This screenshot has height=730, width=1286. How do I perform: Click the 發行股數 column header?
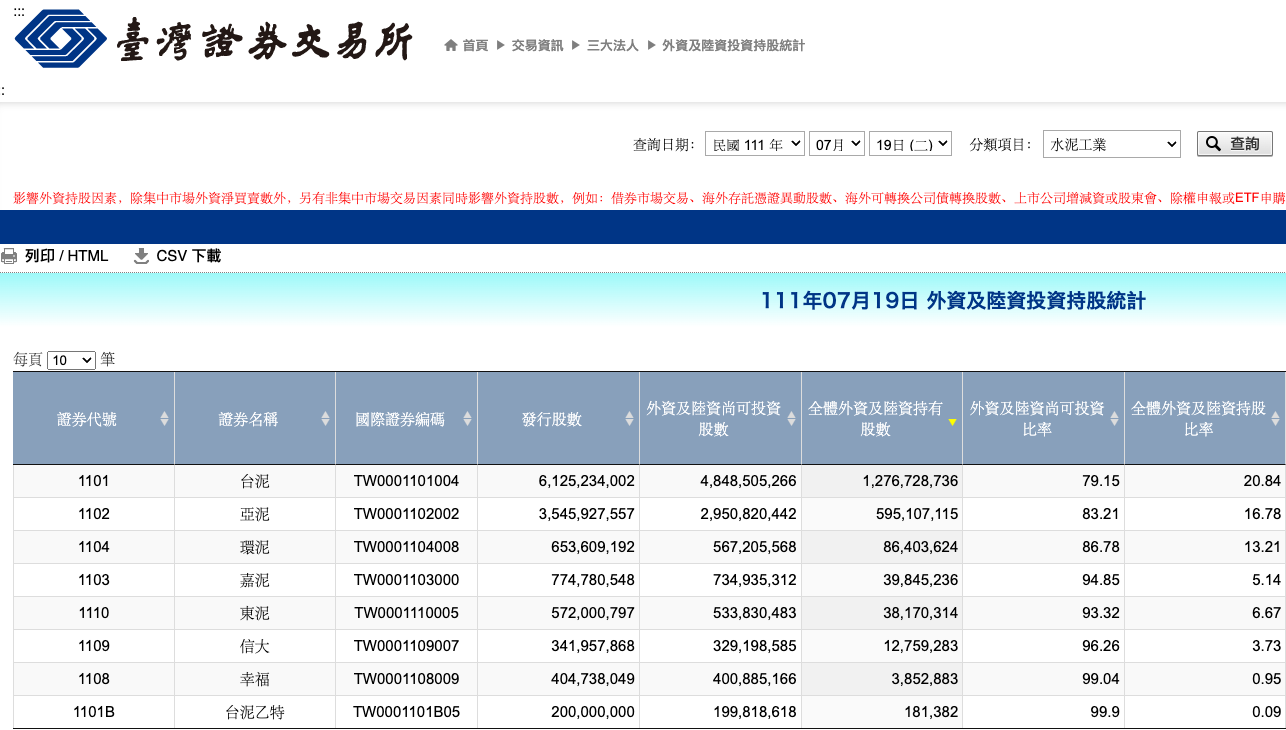pyautogui.click(x=558, y=419)
